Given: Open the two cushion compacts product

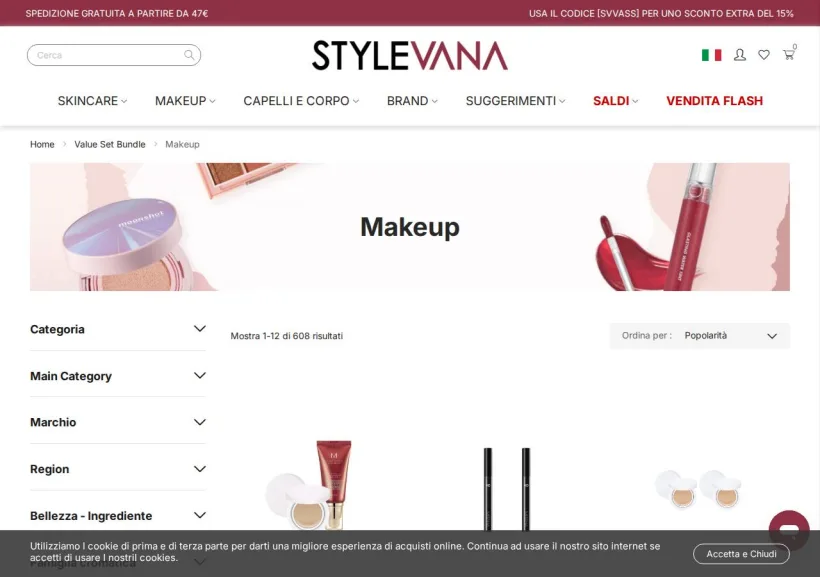Looking at the screenshot, I should (x=699, y=489).
